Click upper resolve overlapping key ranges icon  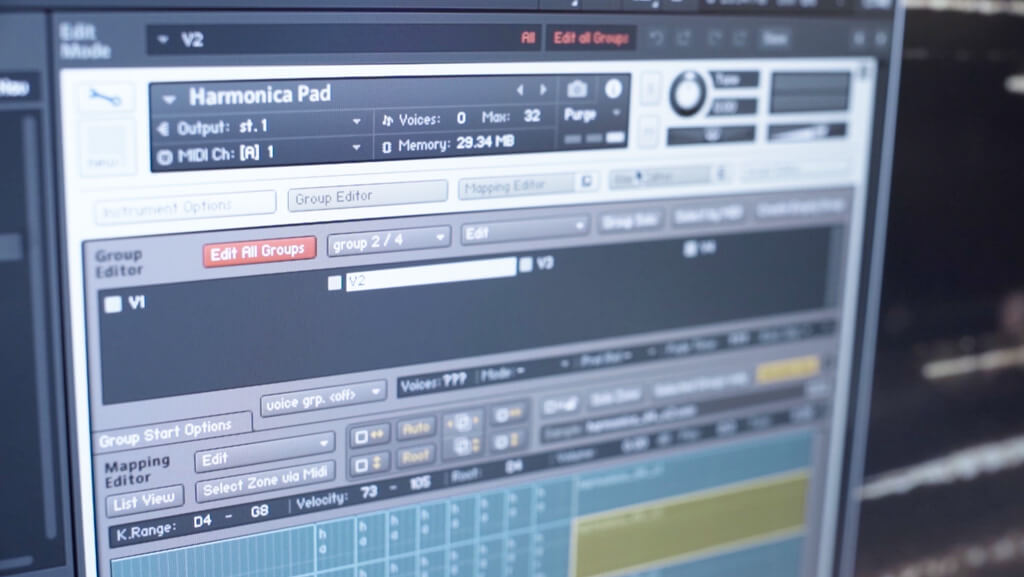pos(507,413)
